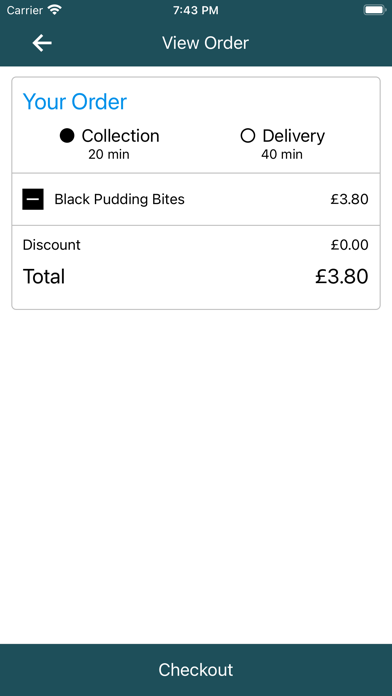Tap the Total amount £3.80
392x696 pixels.
coord(342,277)
